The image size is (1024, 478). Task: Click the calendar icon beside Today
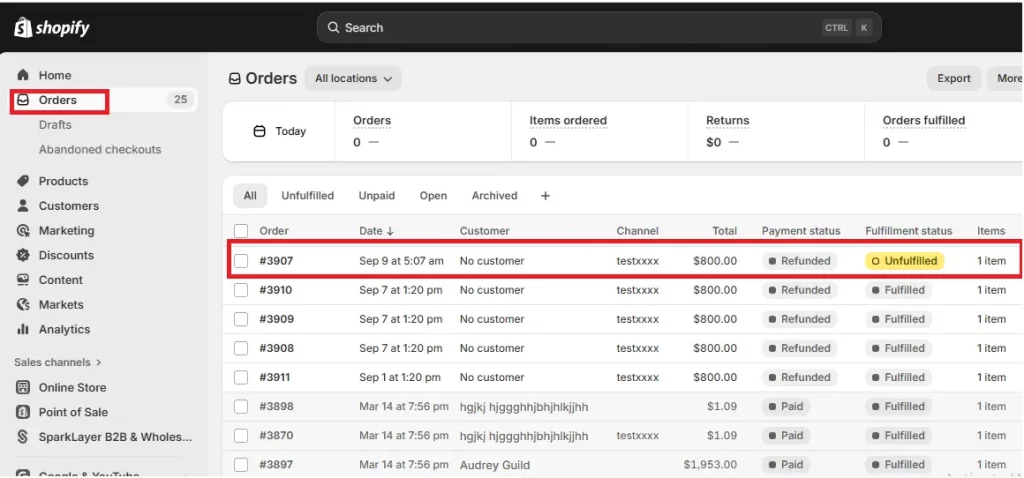tap(259, 131)
